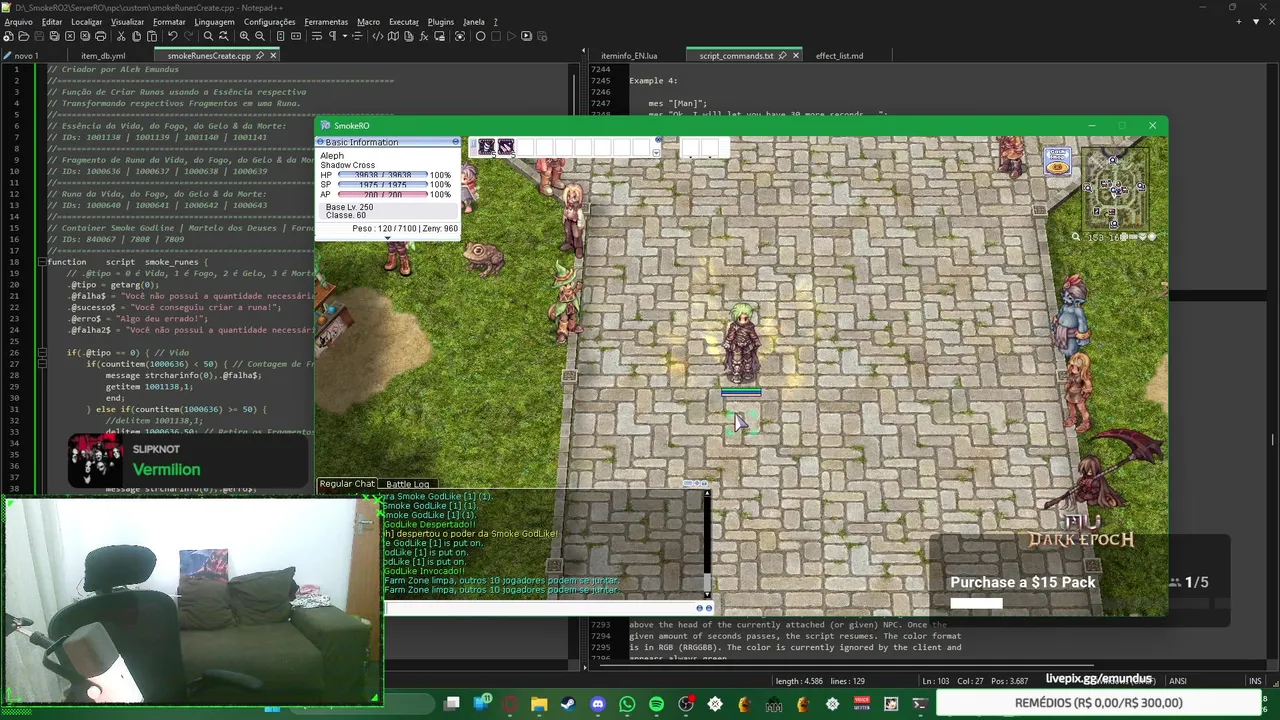The image size is (1280, 720).
Task: Click the Cut scissors icon
Action: pyautogui.click(x=120, y=36)
